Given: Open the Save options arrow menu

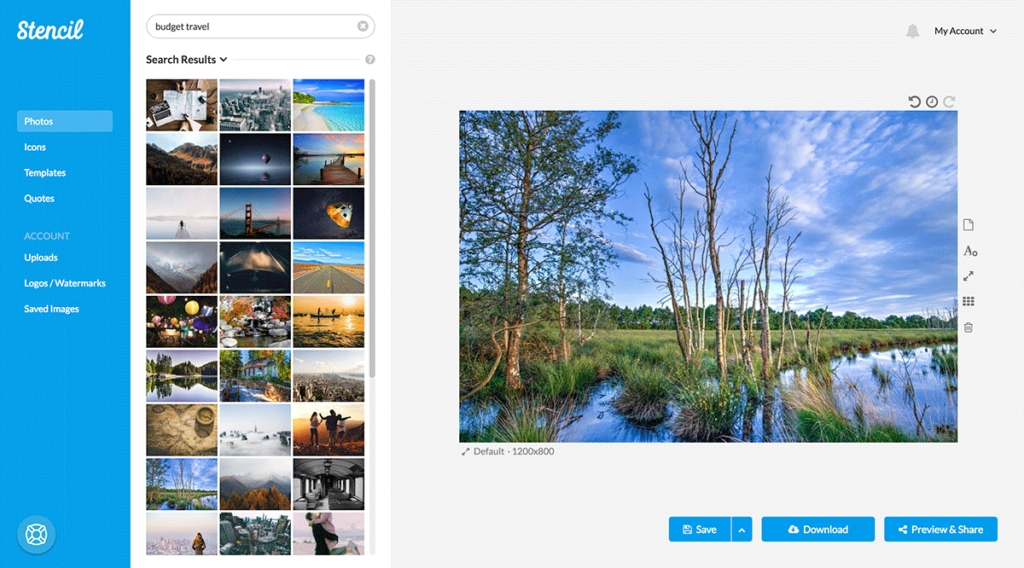Looking at the screenshot, I should [742, 529].
